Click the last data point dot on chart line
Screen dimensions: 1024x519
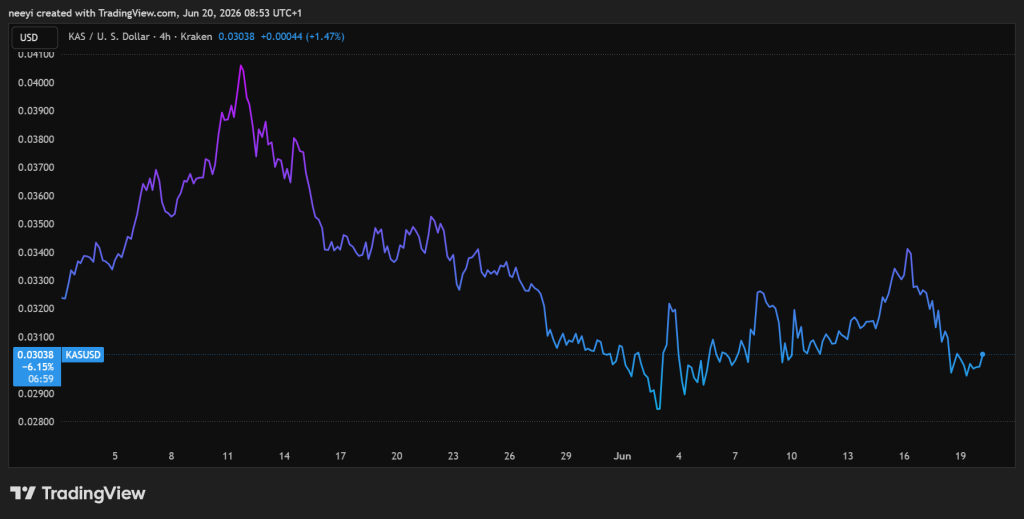(982, 354)
